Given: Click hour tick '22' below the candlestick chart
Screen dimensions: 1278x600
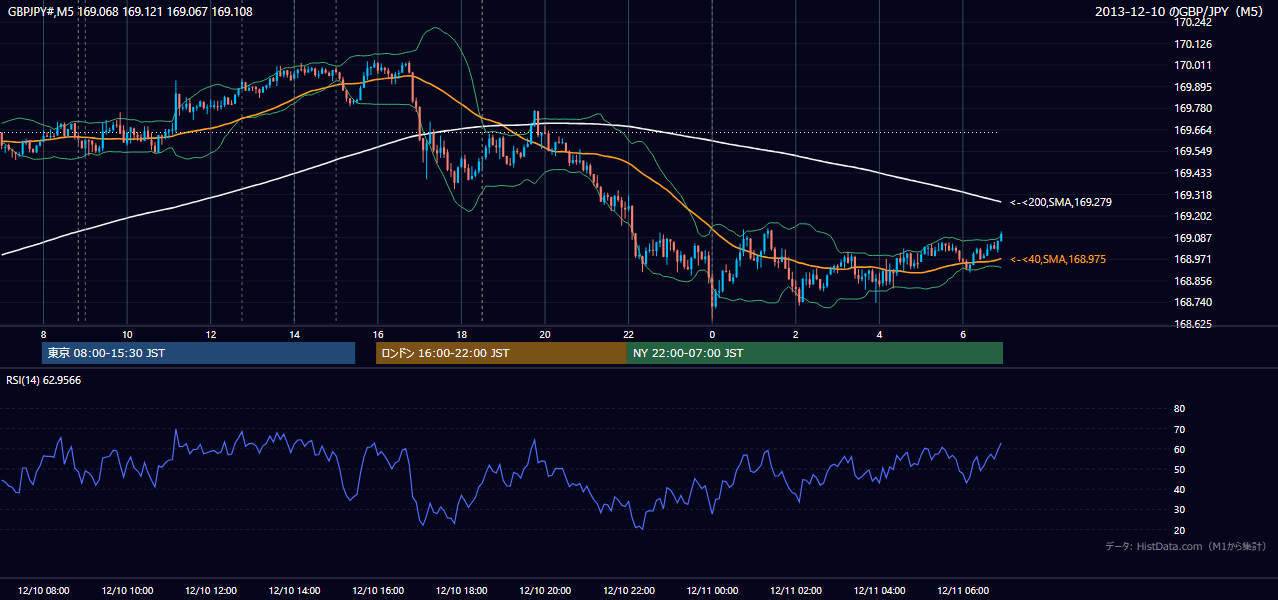Looking at the screenshot, I should [628, 333].
